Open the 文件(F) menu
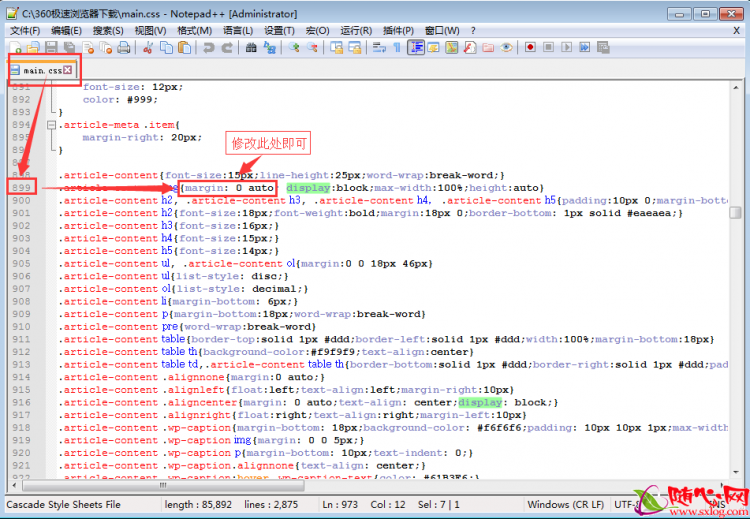This screenshot has height=519, width=750. 25,31
